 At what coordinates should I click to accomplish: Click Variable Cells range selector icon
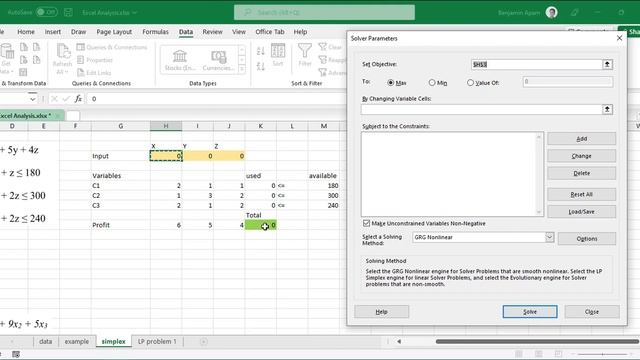[x=607, y=109]
